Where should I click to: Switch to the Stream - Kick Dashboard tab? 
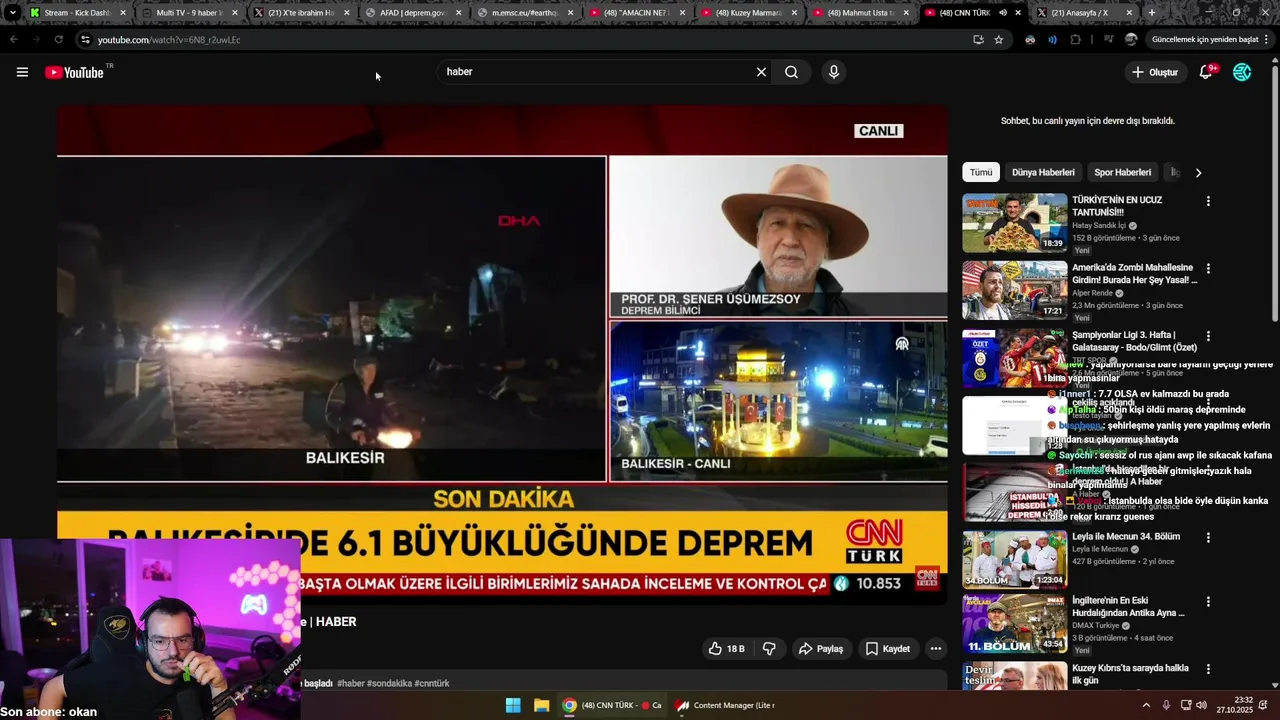77,12
